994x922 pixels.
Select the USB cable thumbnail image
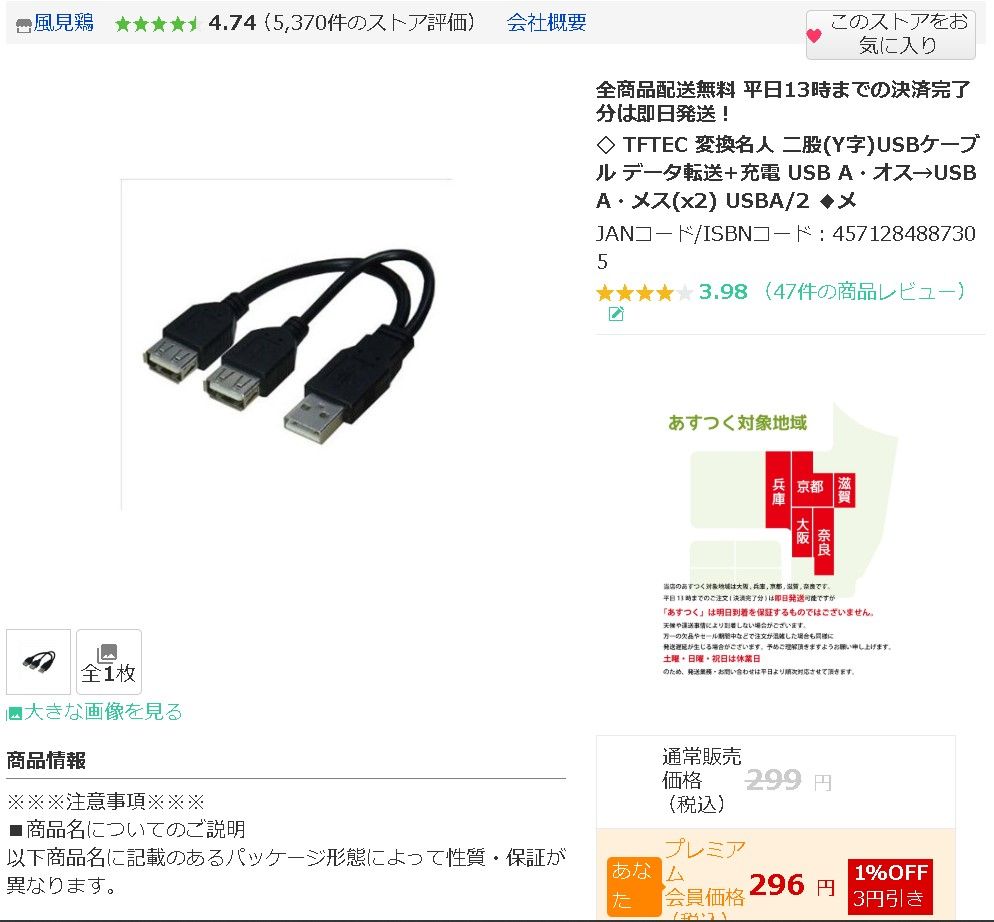pos(38,661)
